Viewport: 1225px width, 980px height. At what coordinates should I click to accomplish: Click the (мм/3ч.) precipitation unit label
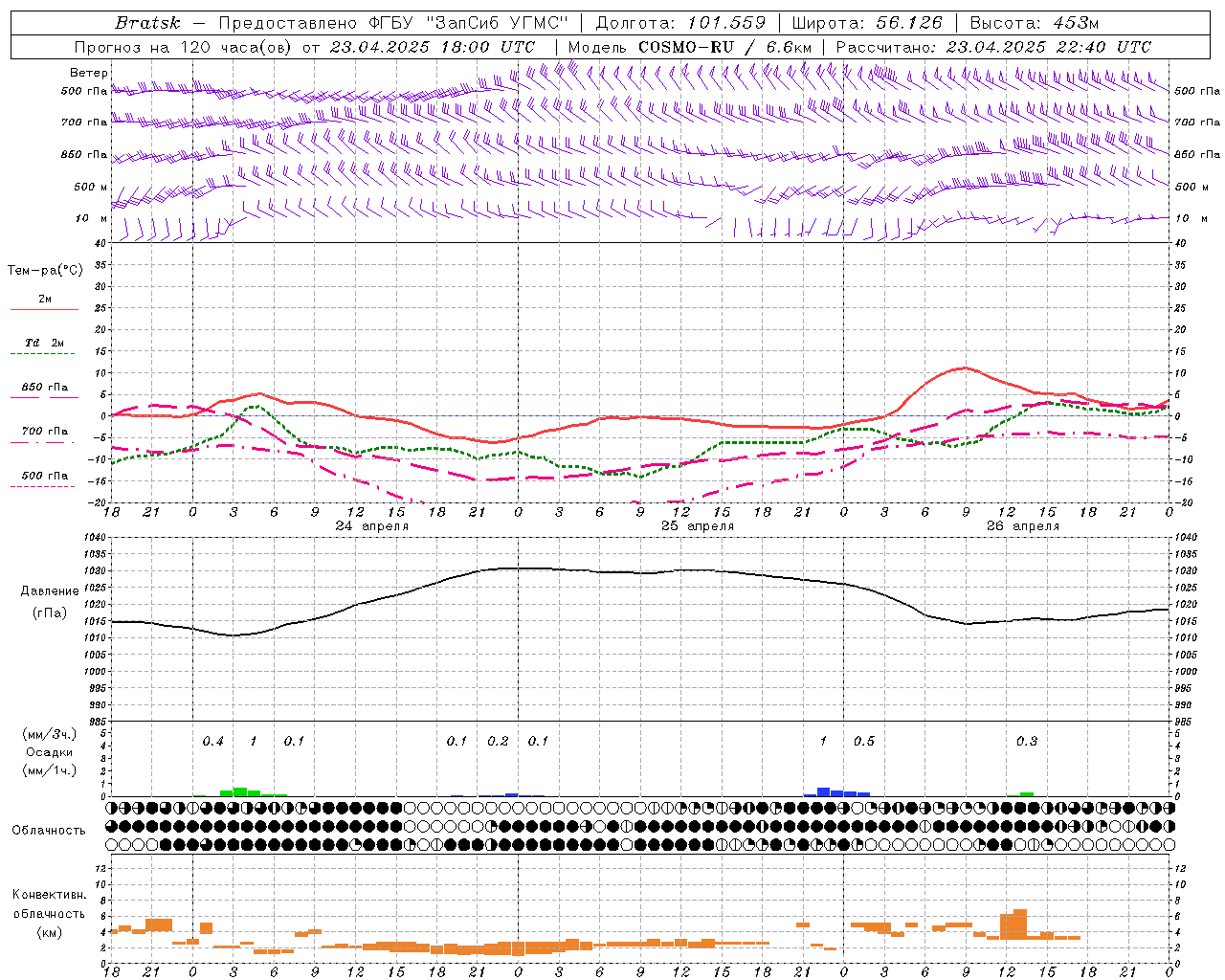49,734
